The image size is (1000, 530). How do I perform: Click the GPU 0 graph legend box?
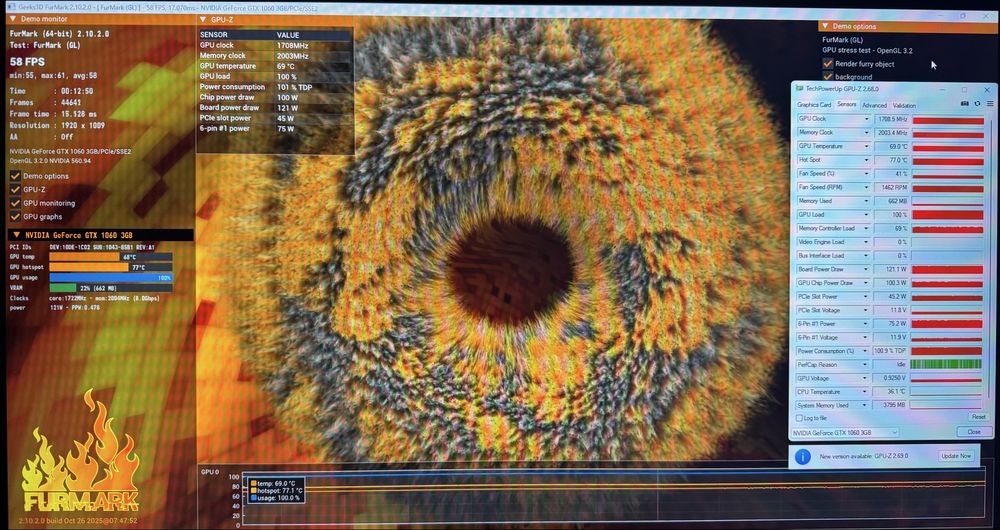[276, 491]
